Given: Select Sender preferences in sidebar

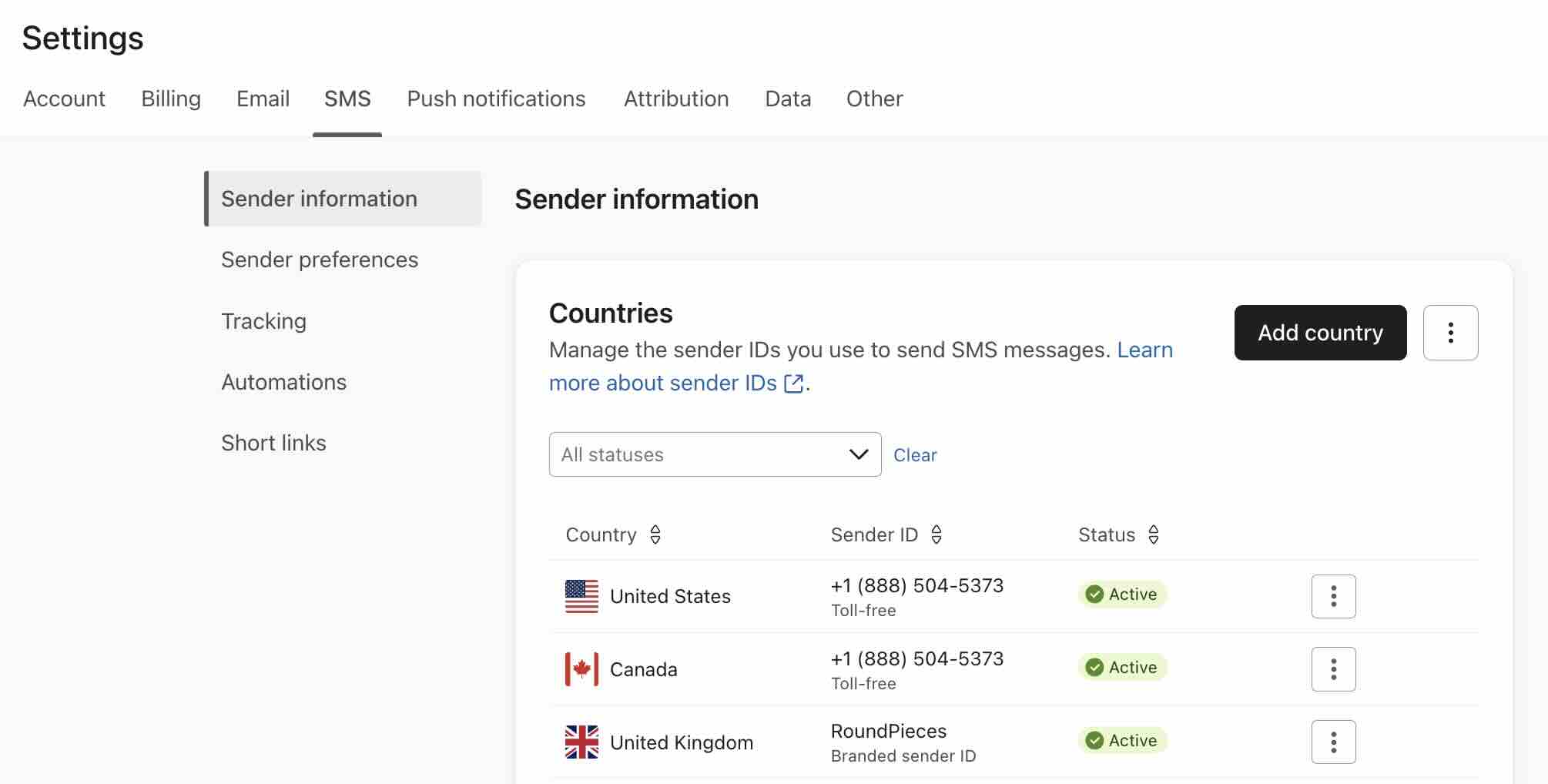Looking at the screenshot, I should (320, 260).
